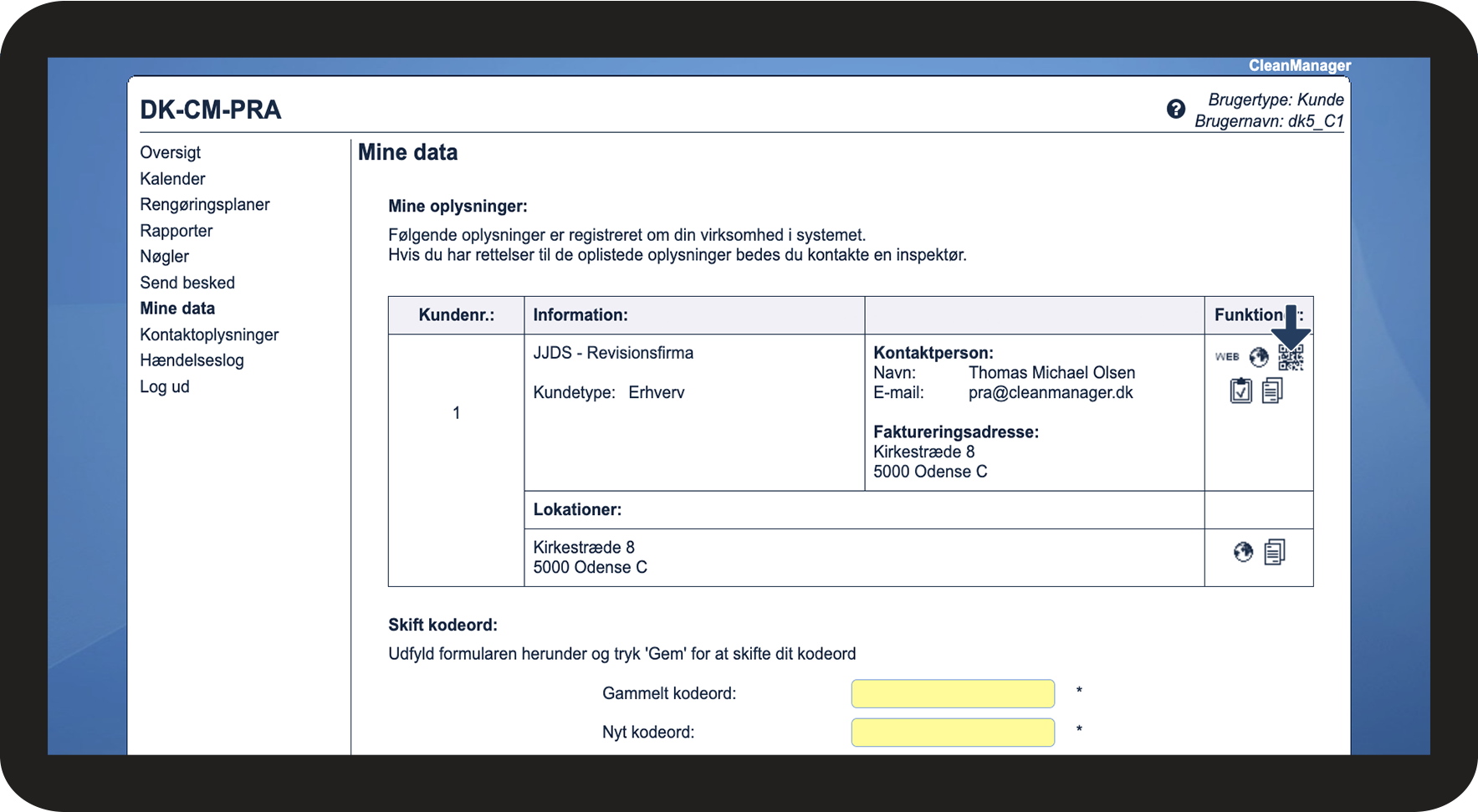Focus the Gammelt kodeord input field

coord(953,693)
